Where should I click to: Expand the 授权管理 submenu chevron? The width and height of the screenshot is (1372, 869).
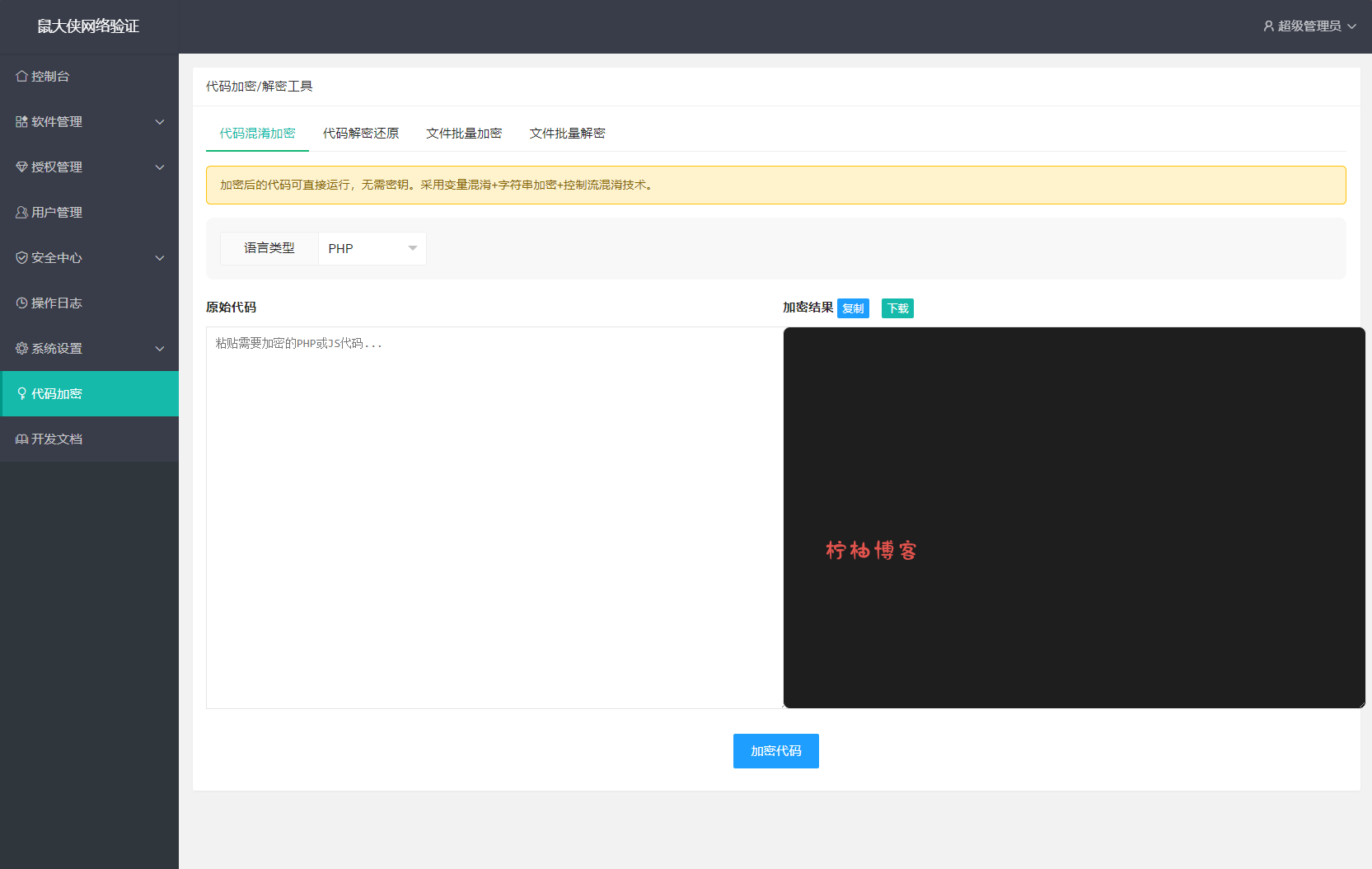click(x=160, y=167)
